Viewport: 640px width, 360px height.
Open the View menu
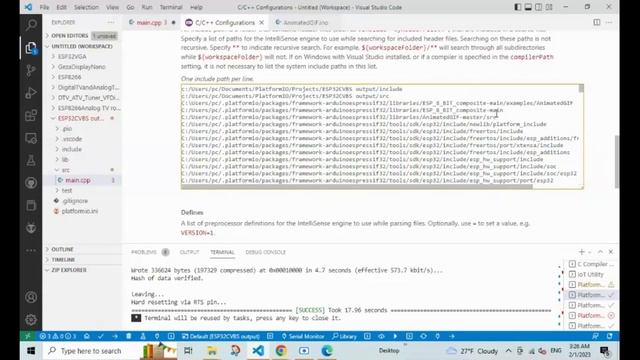tap(112, 7)
